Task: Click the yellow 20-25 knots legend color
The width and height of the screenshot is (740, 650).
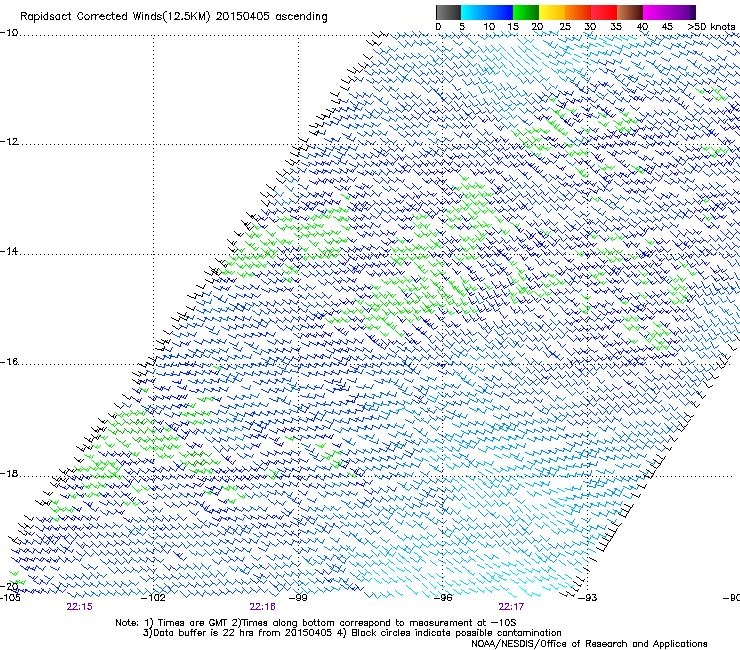Action: click(552, 12)
